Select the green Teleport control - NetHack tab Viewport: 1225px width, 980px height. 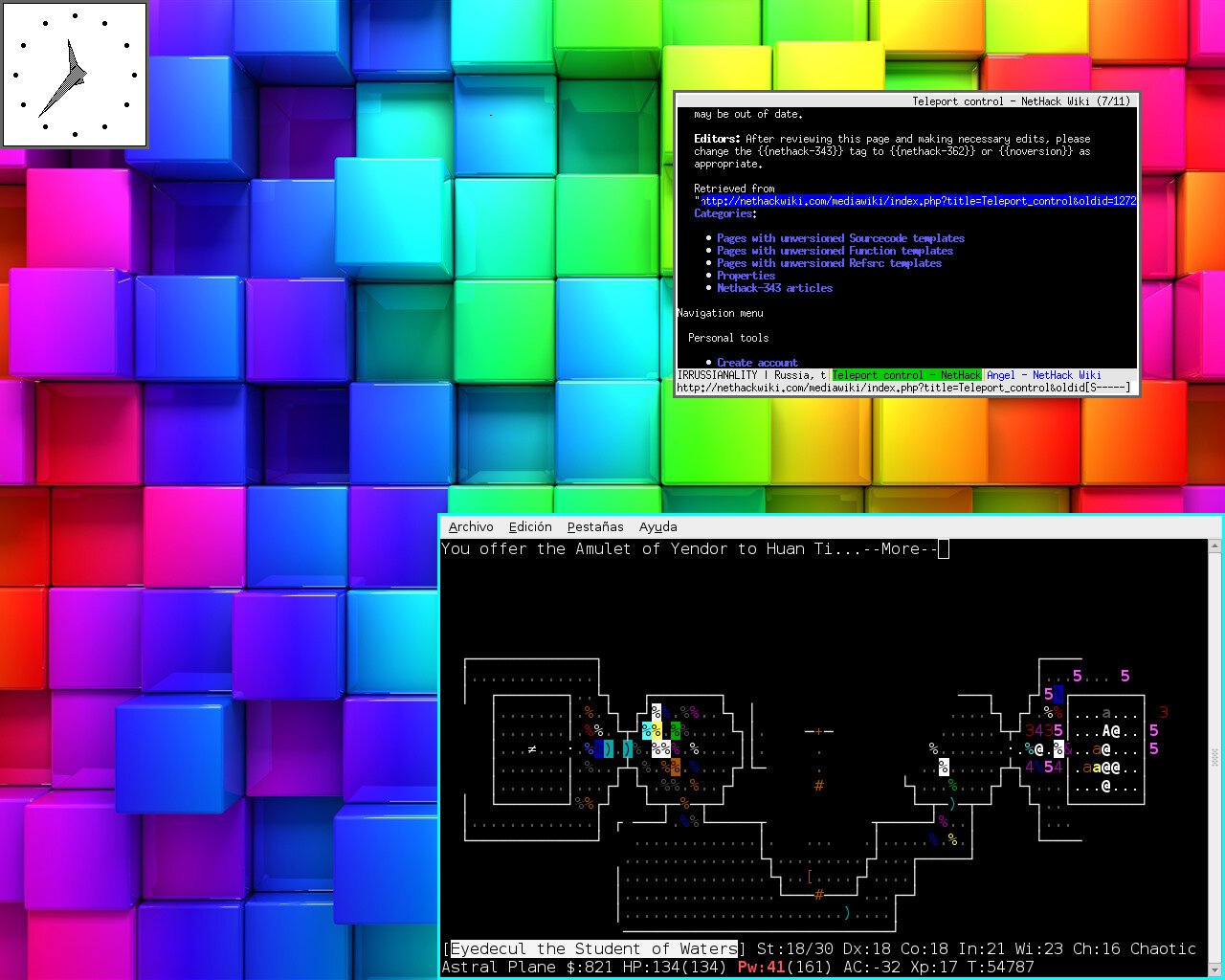pyautogui.click(x=906, y=375)
